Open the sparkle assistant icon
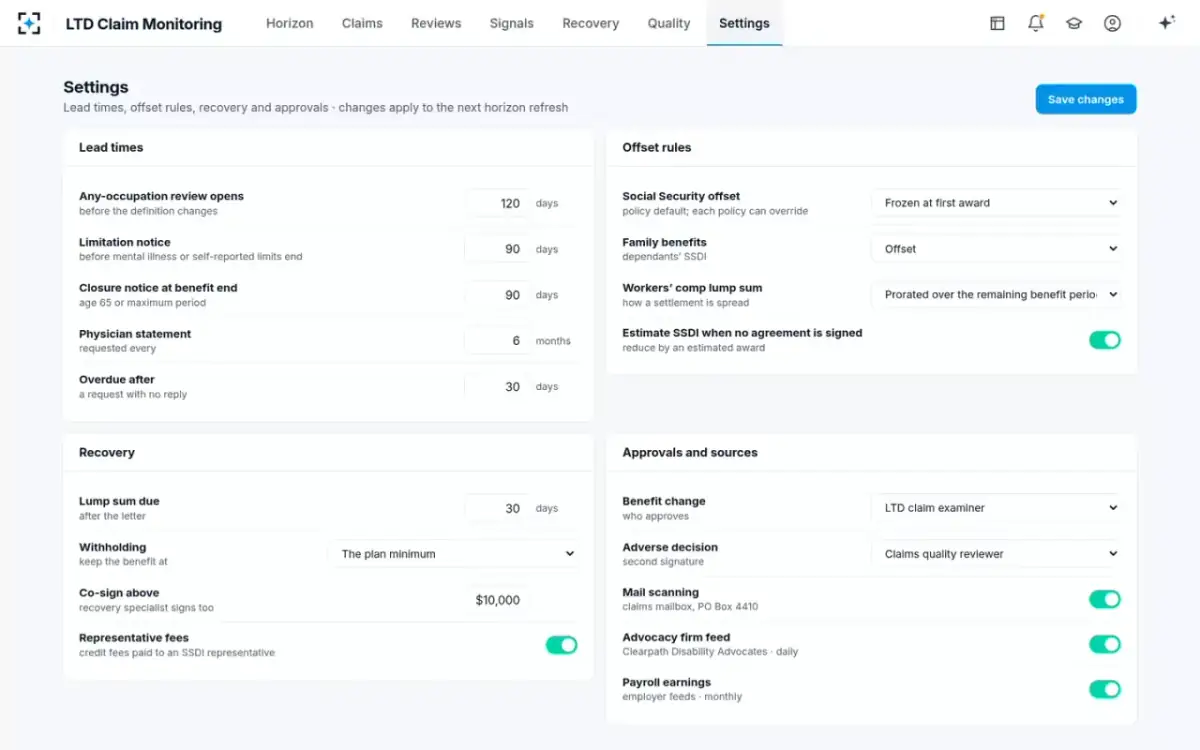This screenshot has width=1200, height=750. pos(1166,23)
